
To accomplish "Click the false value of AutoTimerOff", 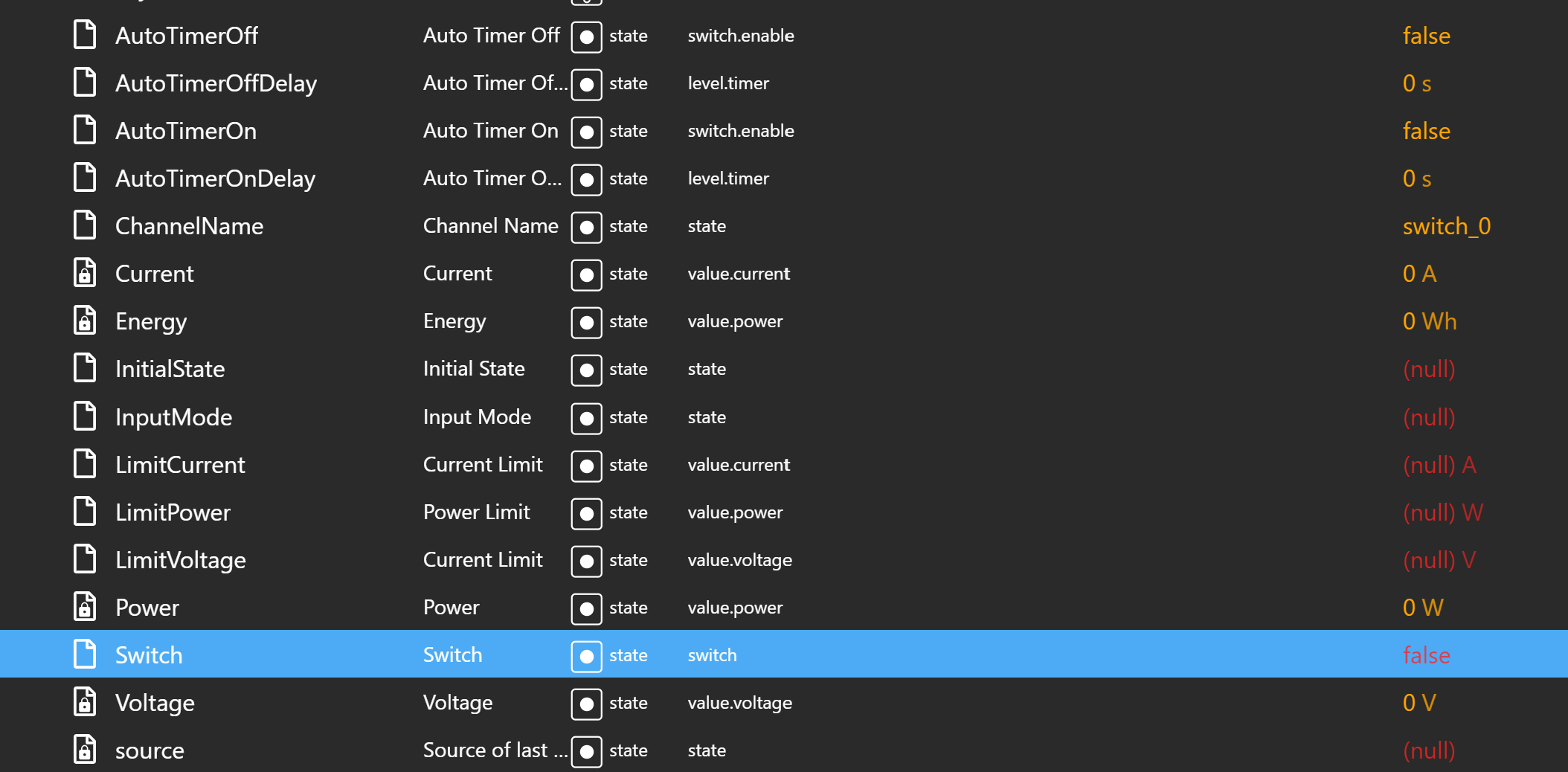I will 1426,35.
